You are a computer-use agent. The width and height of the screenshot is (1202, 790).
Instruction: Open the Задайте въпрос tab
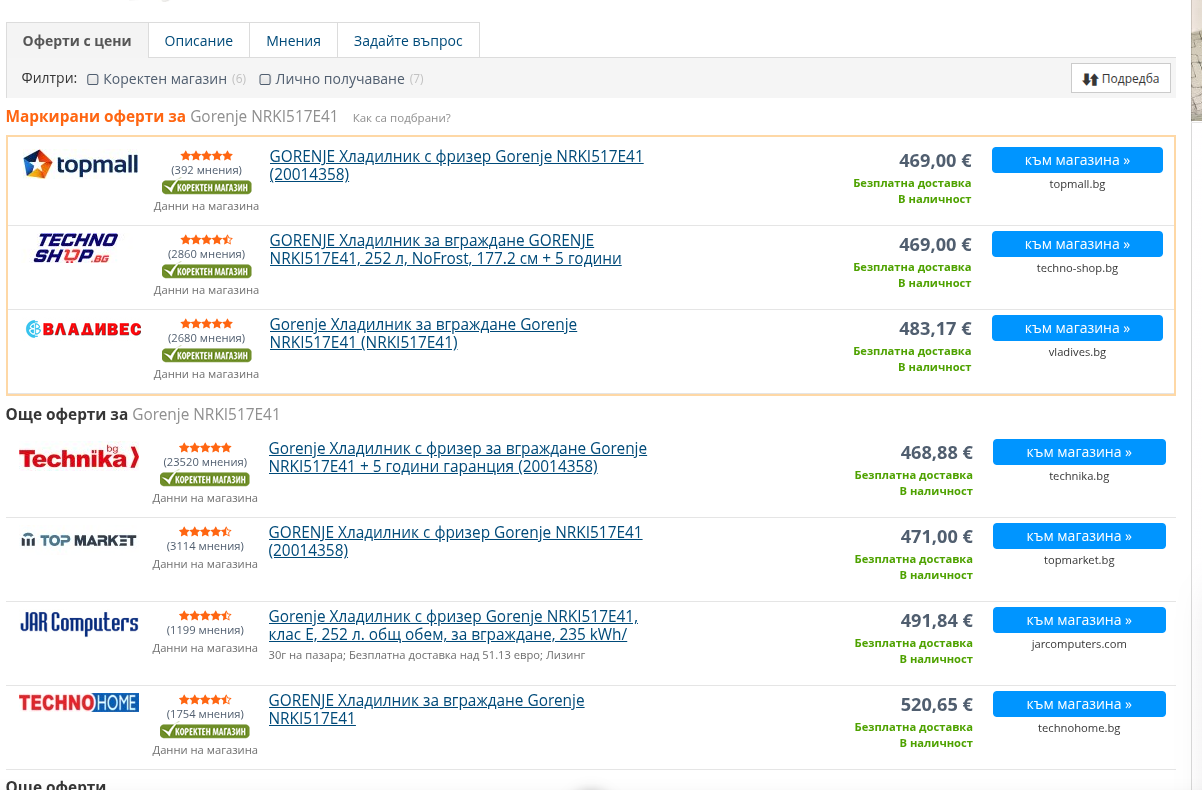tap(408, 41)
